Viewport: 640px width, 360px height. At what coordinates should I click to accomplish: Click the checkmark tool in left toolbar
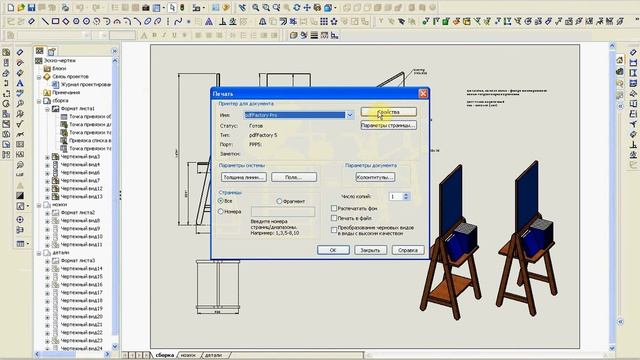point(20,124)
